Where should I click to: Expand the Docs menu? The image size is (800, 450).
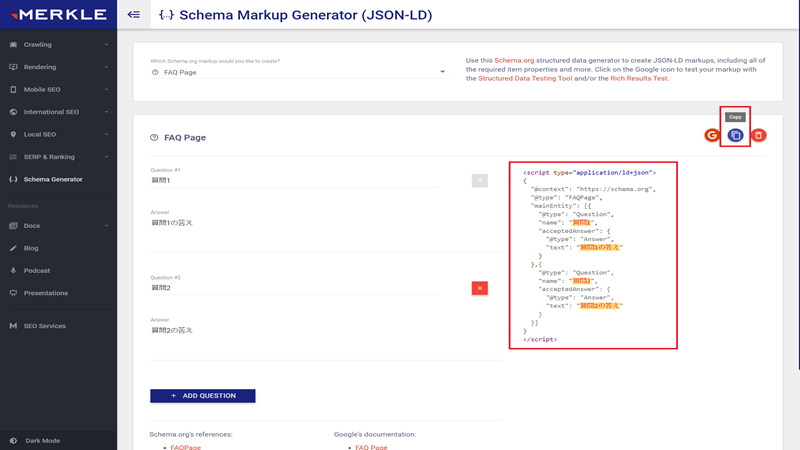(x=106, y=226)
